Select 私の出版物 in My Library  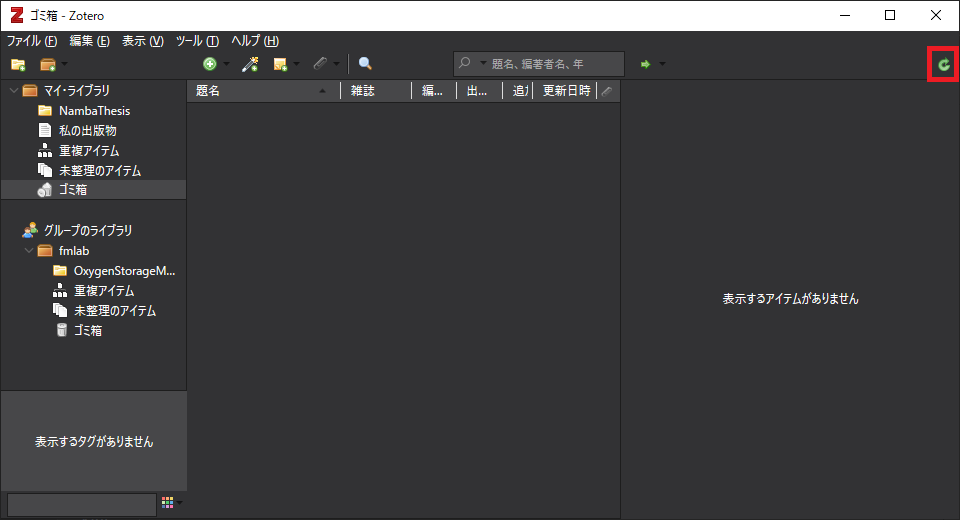tap(88, 130)
